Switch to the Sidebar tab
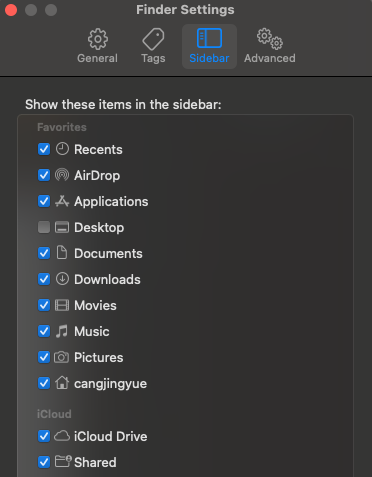 coord(209,46)
